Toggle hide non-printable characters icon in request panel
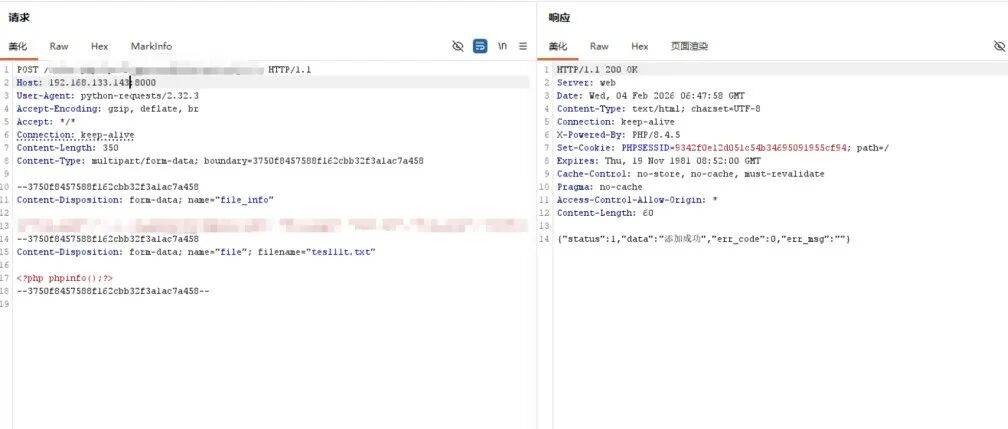1008x429 pixels. point(458,46)
